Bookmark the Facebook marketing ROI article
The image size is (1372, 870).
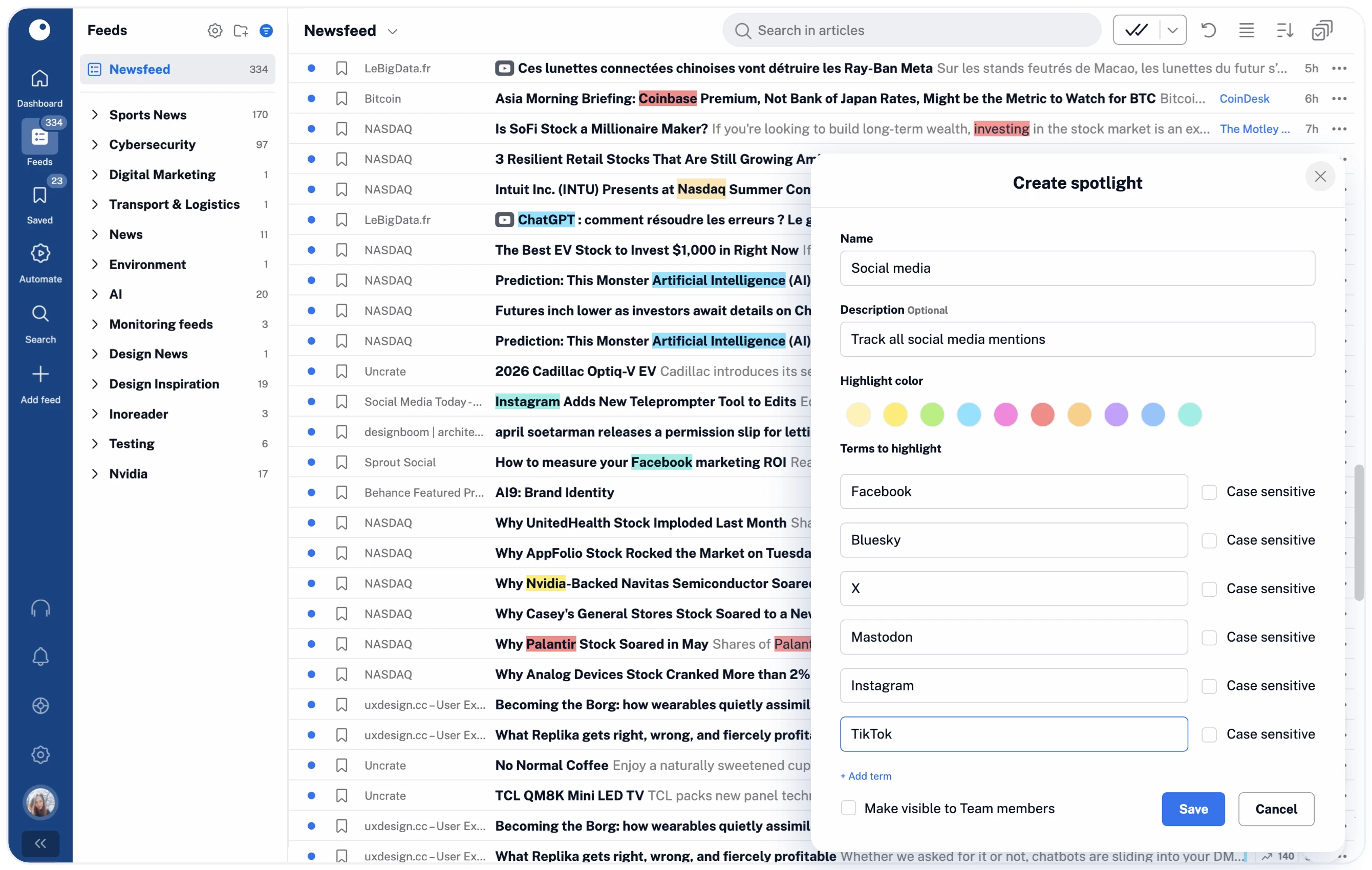[341, 462]
